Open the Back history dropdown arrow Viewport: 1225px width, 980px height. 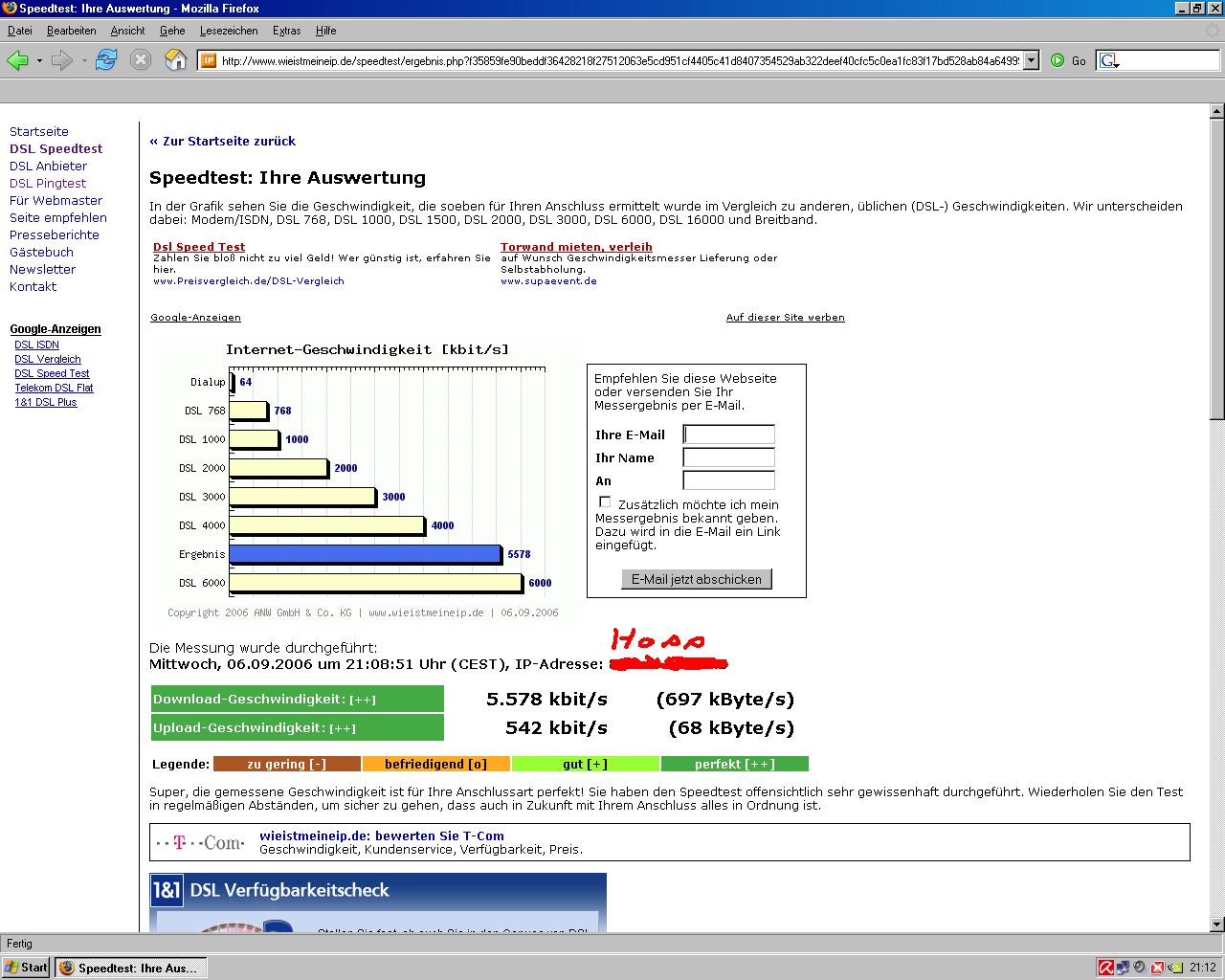(39, 60)
